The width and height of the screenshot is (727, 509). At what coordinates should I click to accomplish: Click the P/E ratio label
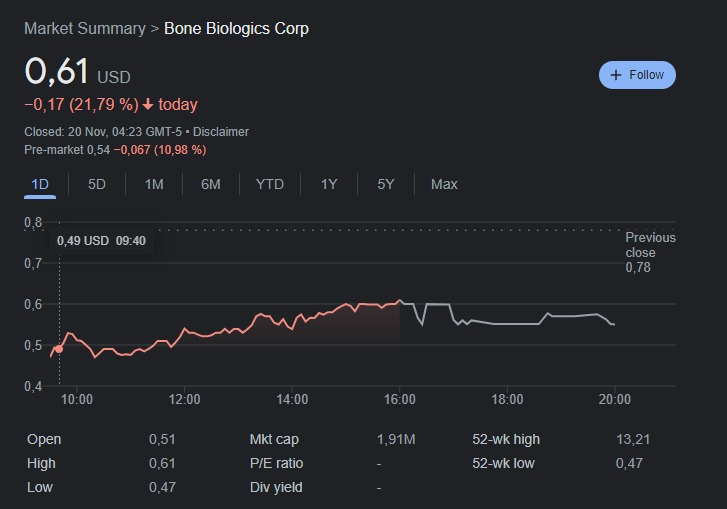tap(276, 463)
